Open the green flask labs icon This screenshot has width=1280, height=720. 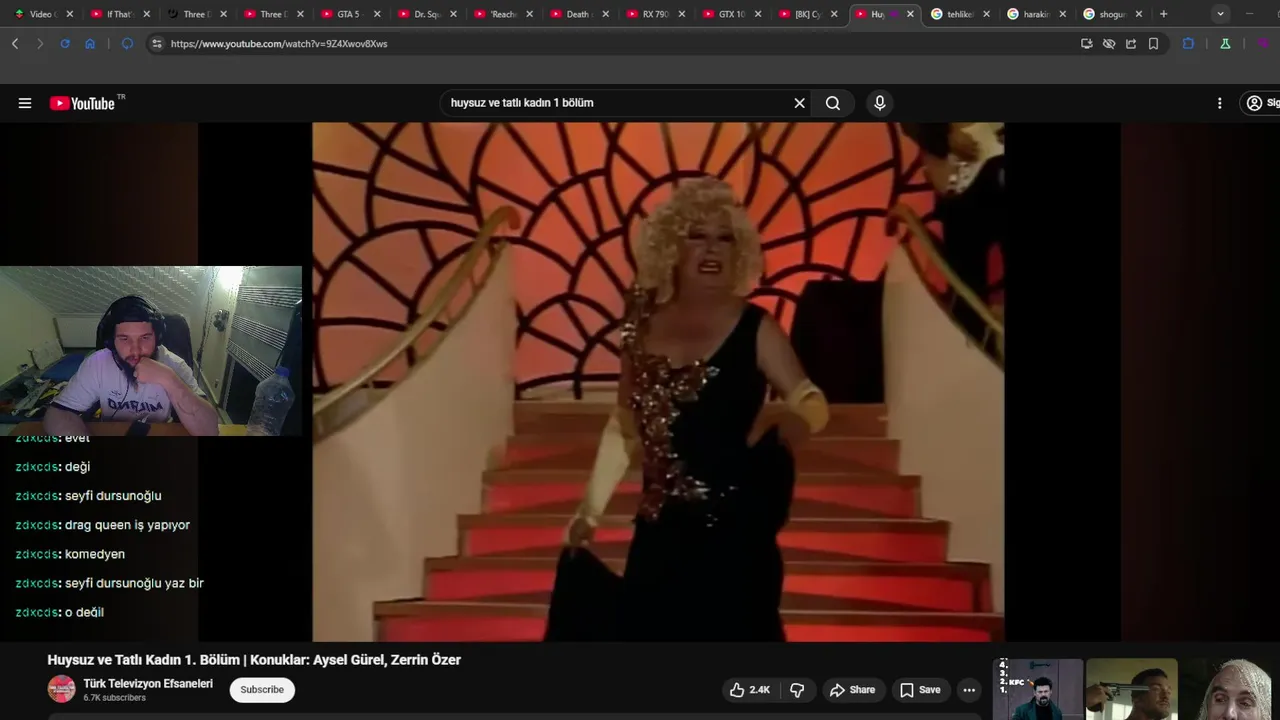pyautogui.click(x=1225, y=44)
